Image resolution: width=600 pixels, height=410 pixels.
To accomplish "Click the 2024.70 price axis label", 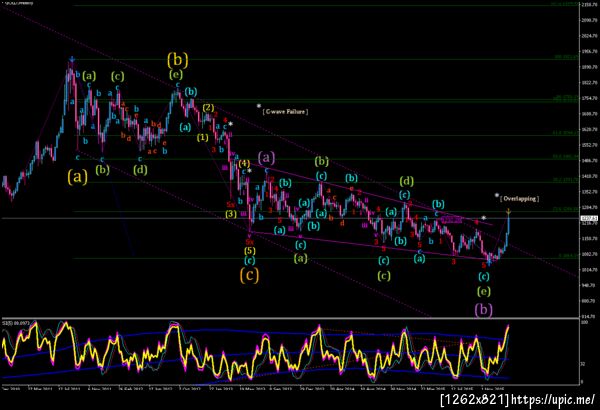I will tap(587, 36).
